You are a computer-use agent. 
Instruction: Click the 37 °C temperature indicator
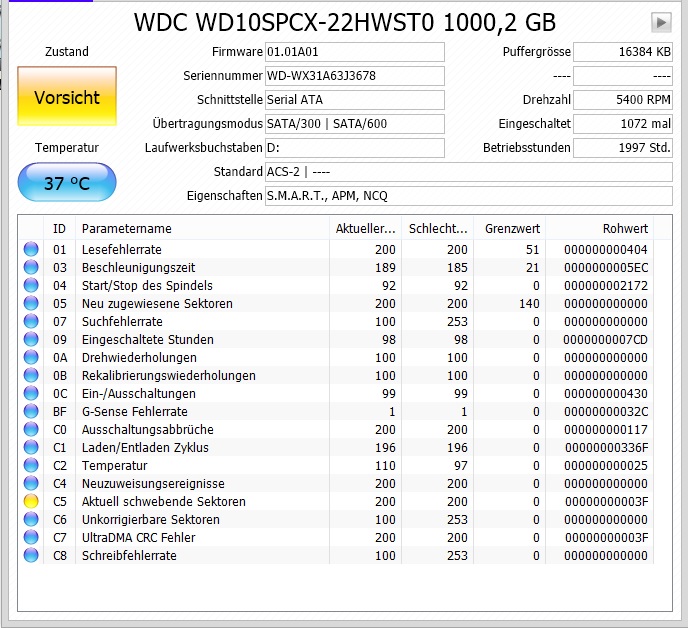click(x=67, y=183)
